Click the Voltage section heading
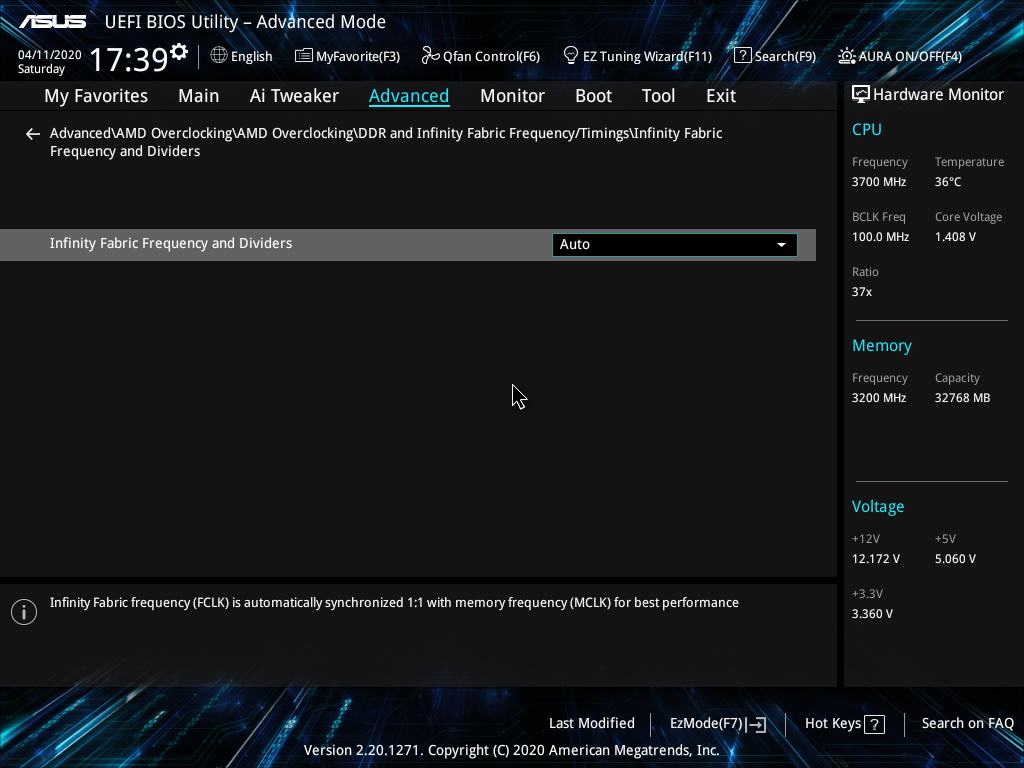 [878, 507]
